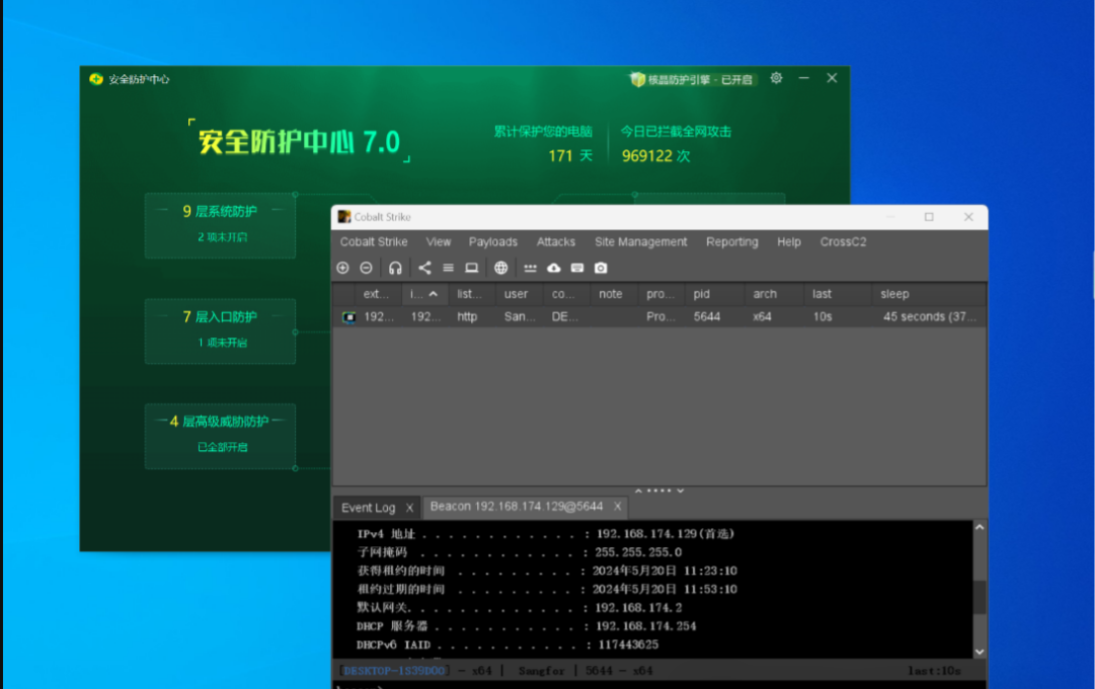Open the Reporting menu

click(732, 242)
